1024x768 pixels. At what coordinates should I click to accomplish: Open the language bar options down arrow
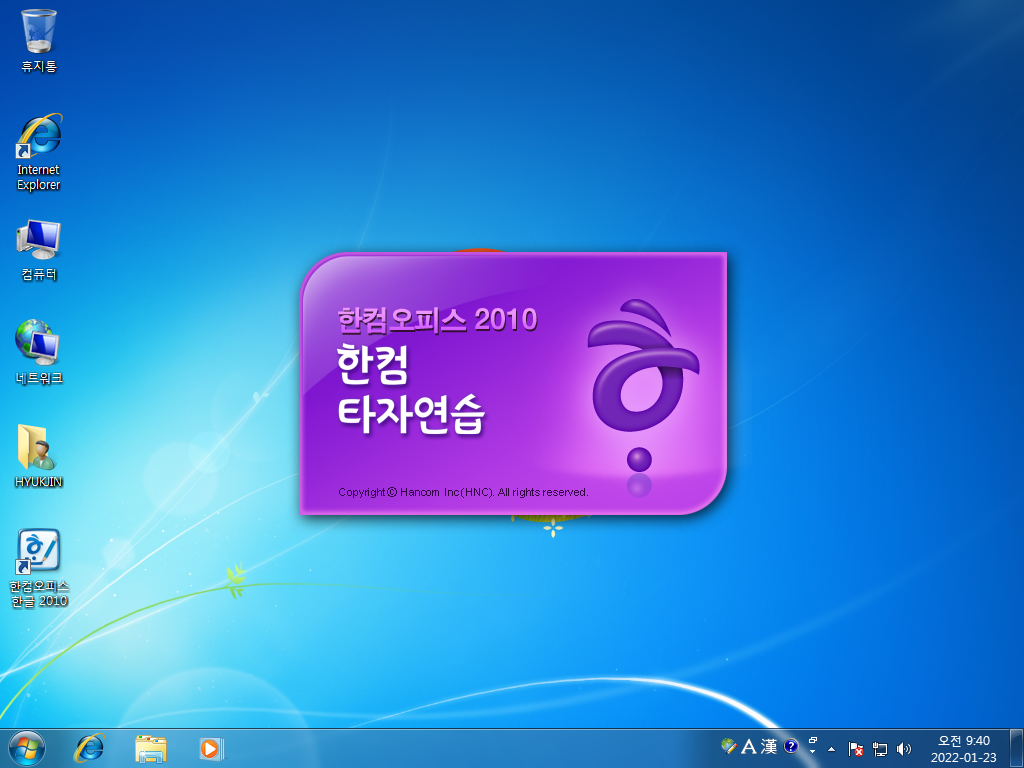[x=813, y=752]
